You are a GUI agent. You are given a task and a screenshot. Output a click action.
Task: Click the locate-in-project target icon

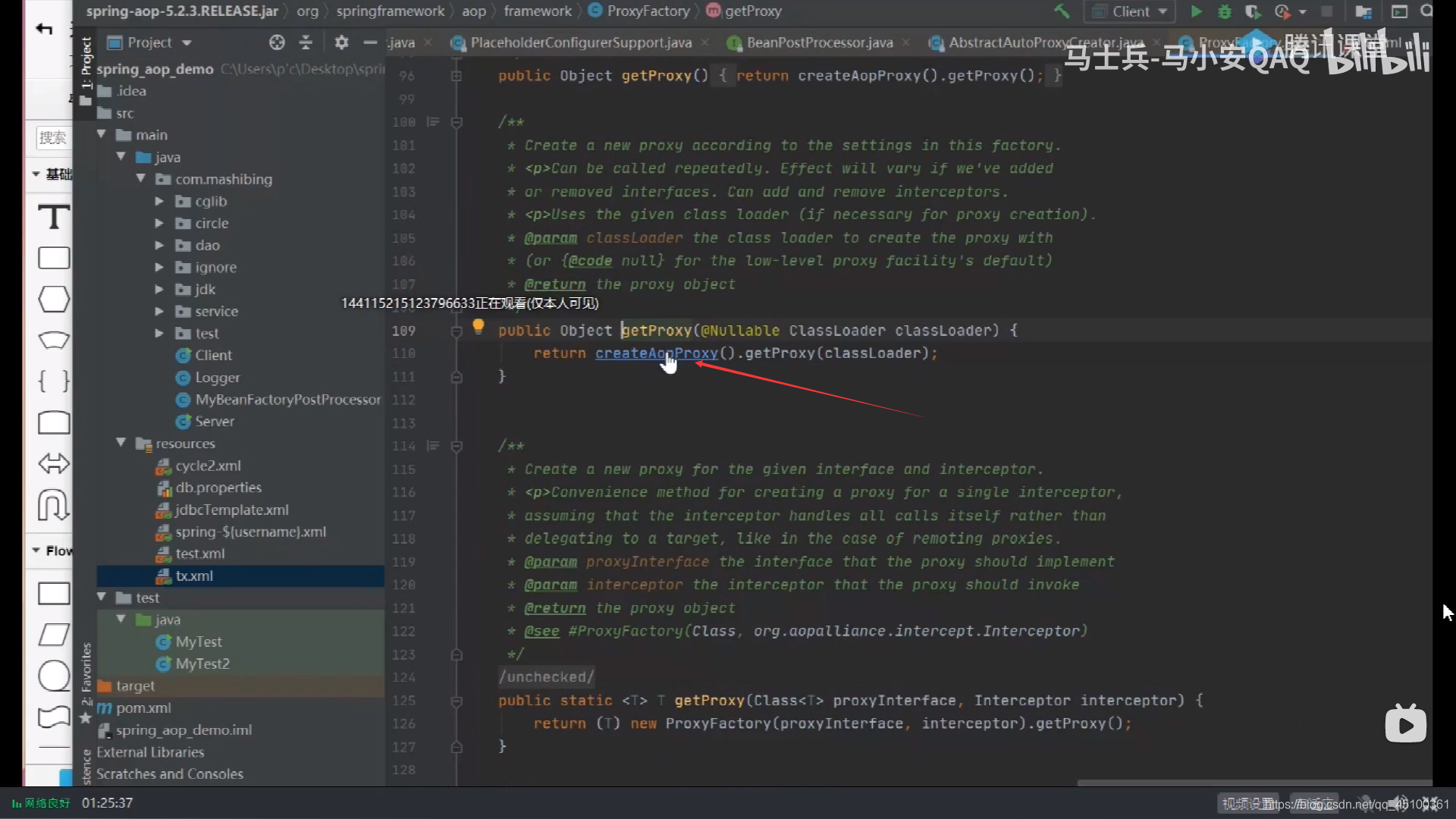277,42
